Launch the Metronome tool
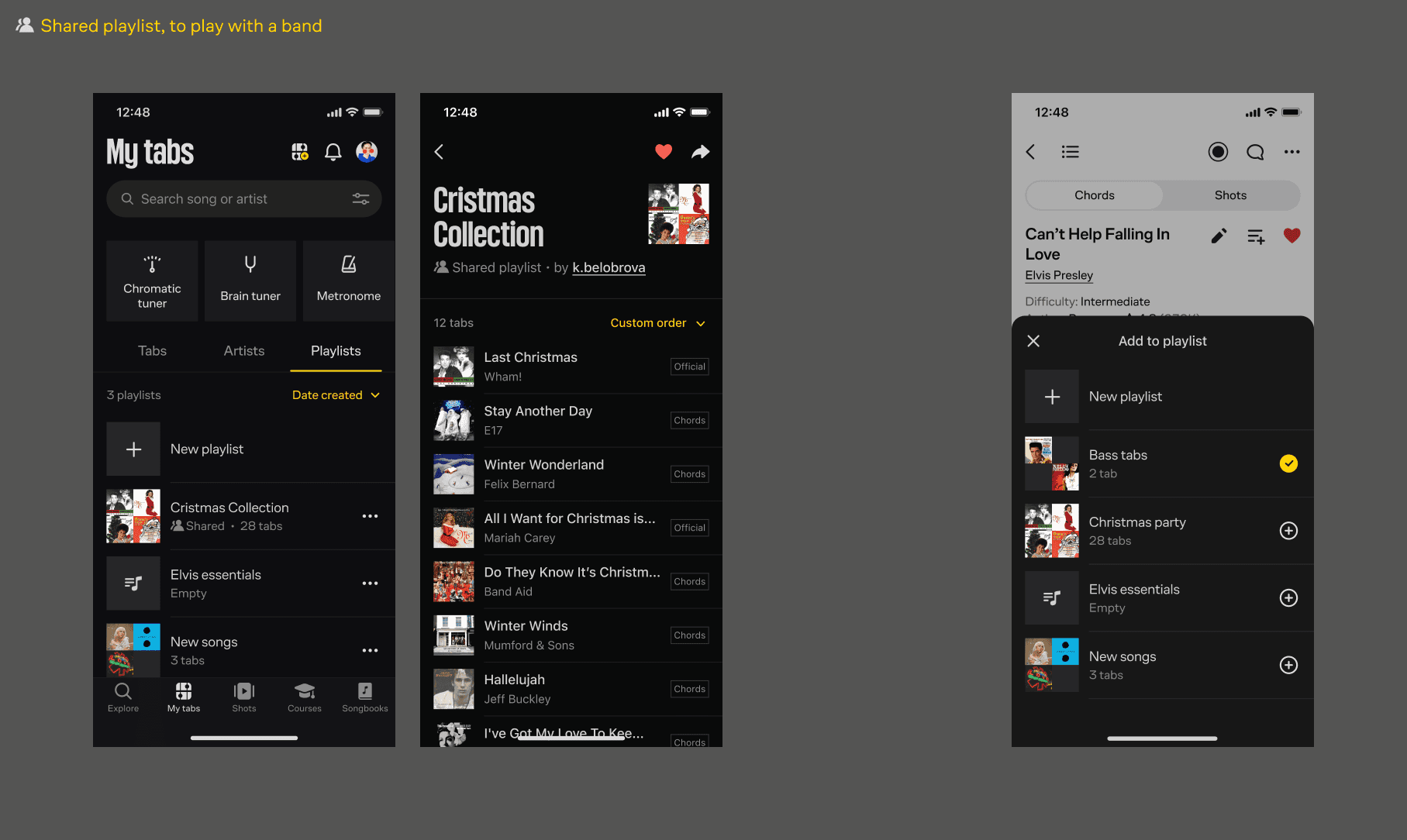The image size is (1407, 840). (349, 281)
